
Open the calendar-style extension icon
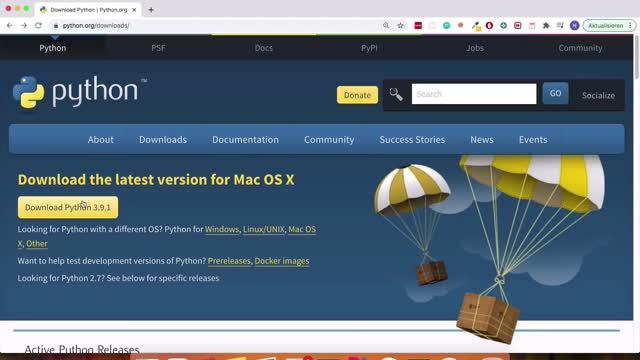click(x=532, y=25)
